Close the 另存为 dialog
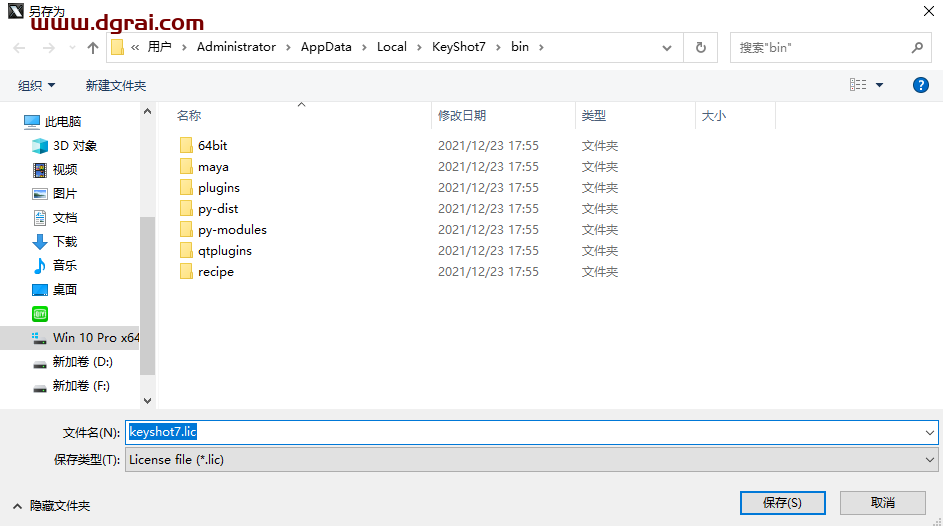Image resolution: width=943 pixels, height=526 pixels. [929, 11]
